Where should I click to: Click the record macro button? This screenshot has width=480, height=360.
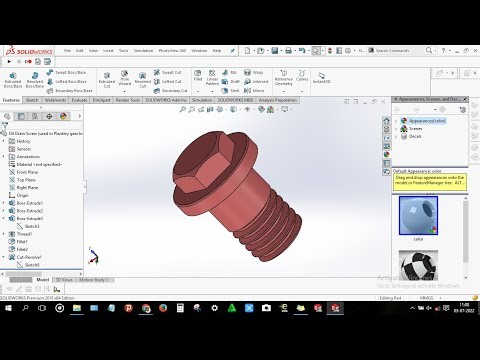tap(29, 62)
